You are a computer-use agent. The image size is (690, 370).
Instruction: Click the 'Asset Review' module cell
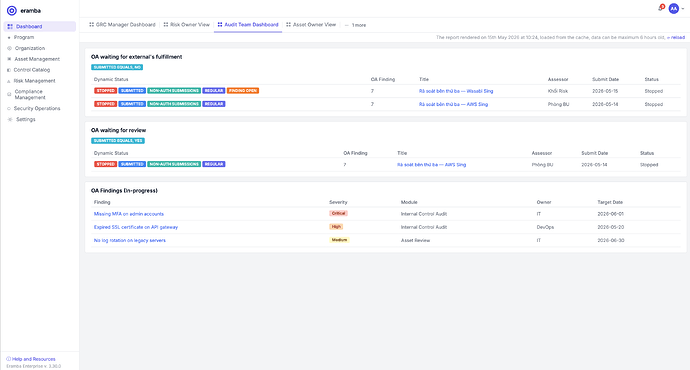coord(415,240)
